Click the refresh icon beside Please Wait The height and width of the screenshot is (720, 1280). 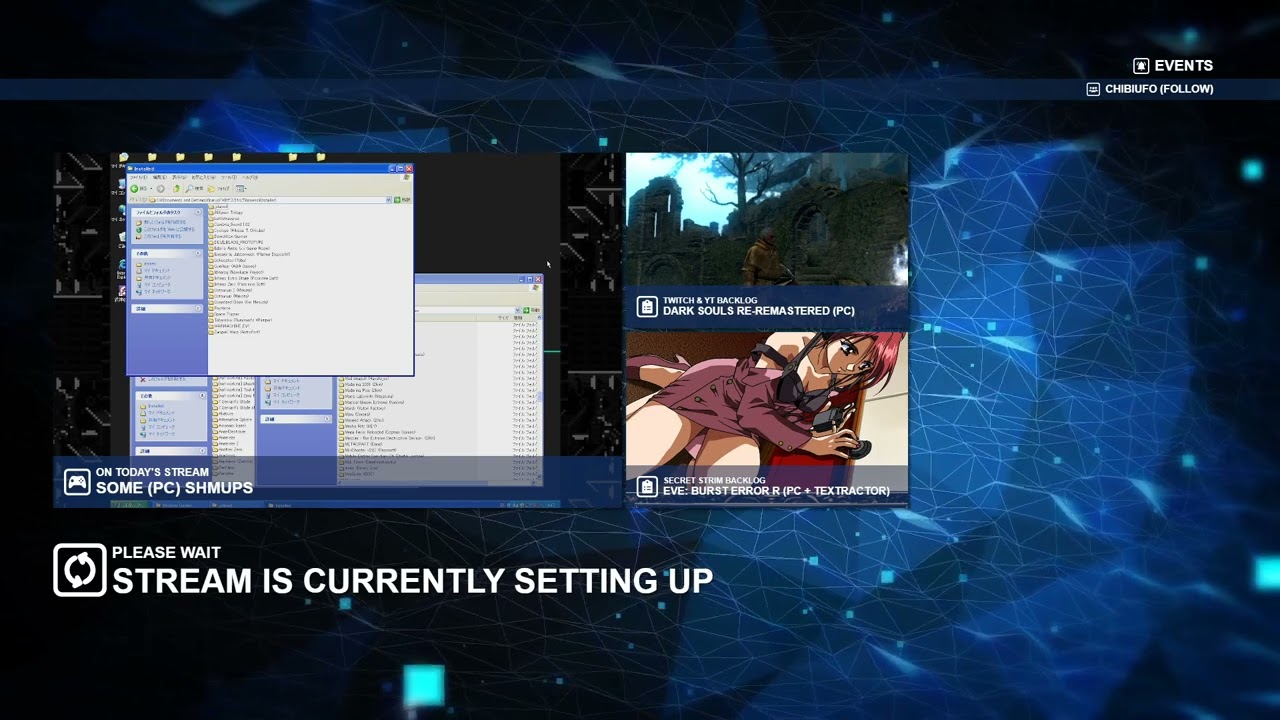coord(80,570)
